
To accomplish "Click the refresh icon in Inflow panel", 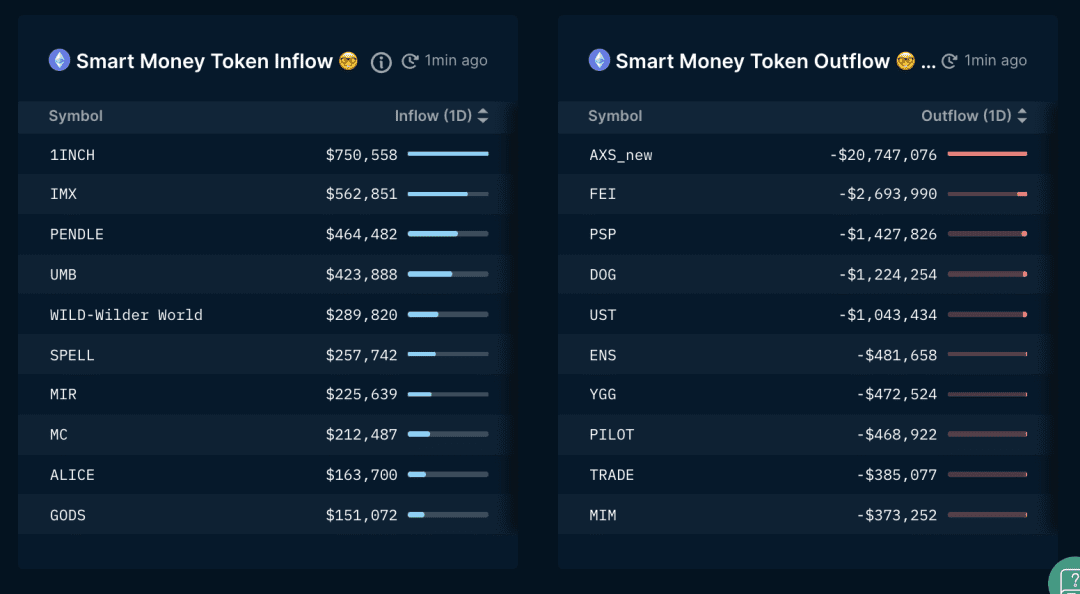I will click(410, 61).
